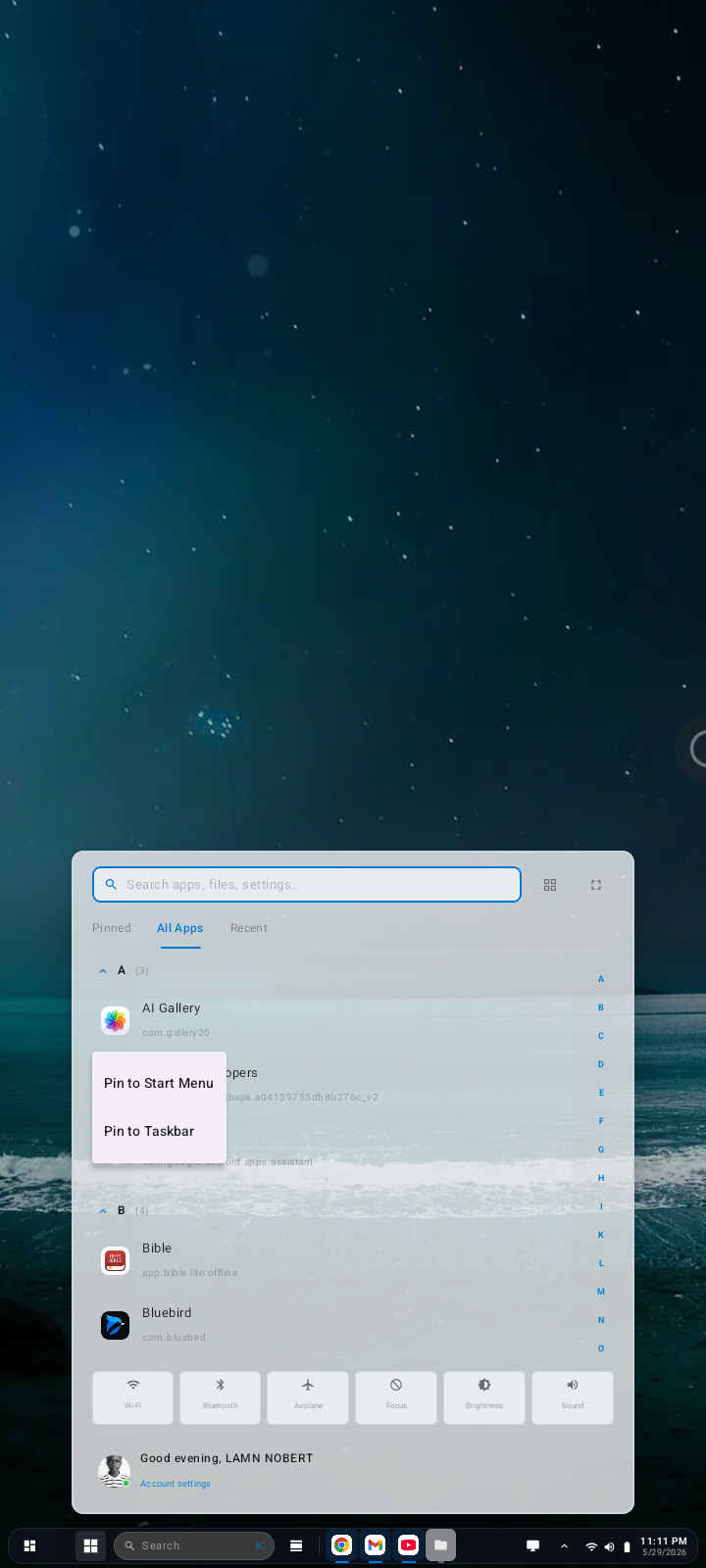Viewport: 706px width, 1568px height.
Task: Open YouTube from the taskbar
Action: [408, 1545]
